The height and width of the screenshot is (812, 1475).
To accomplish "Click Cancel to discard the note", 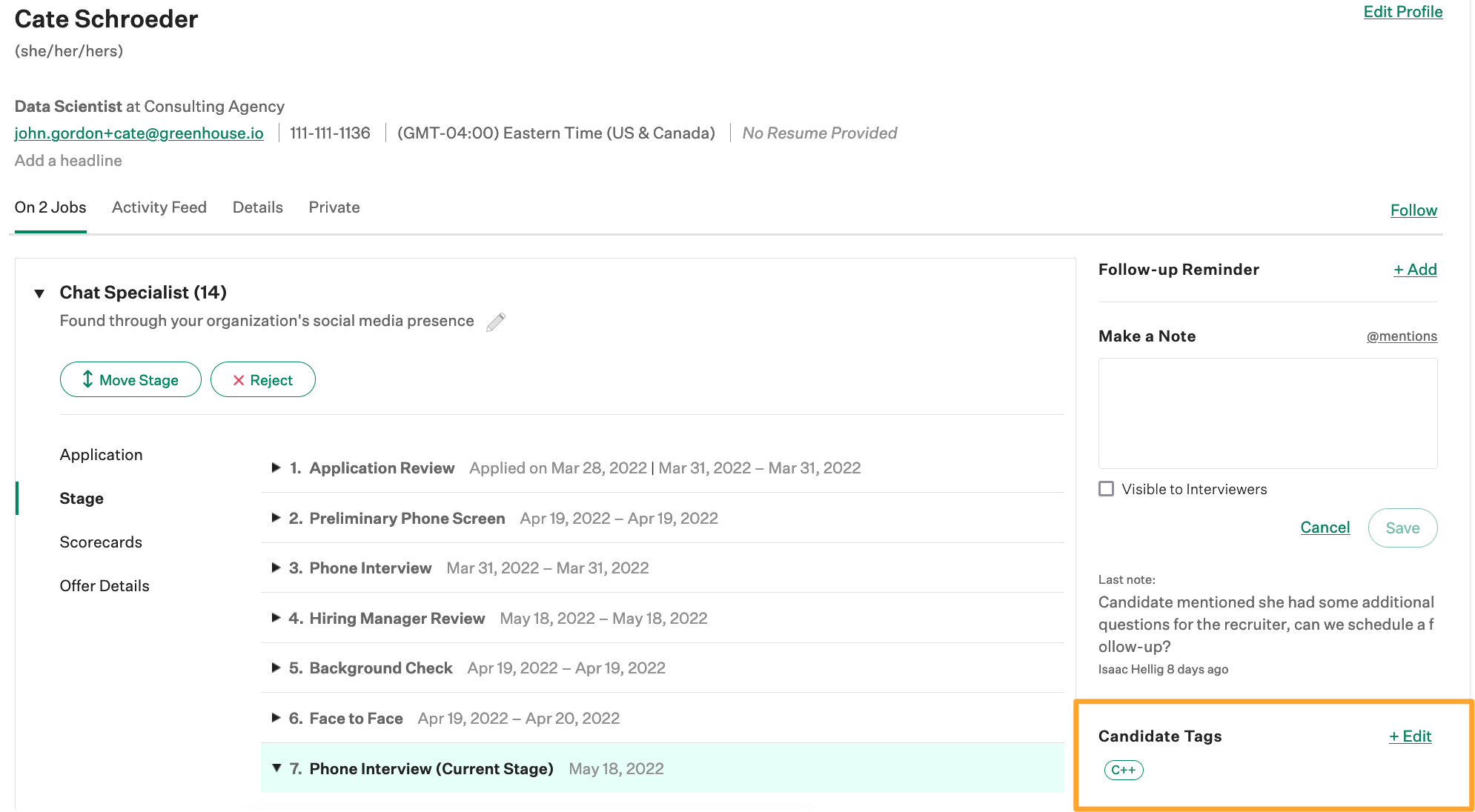I will 1325,528.
